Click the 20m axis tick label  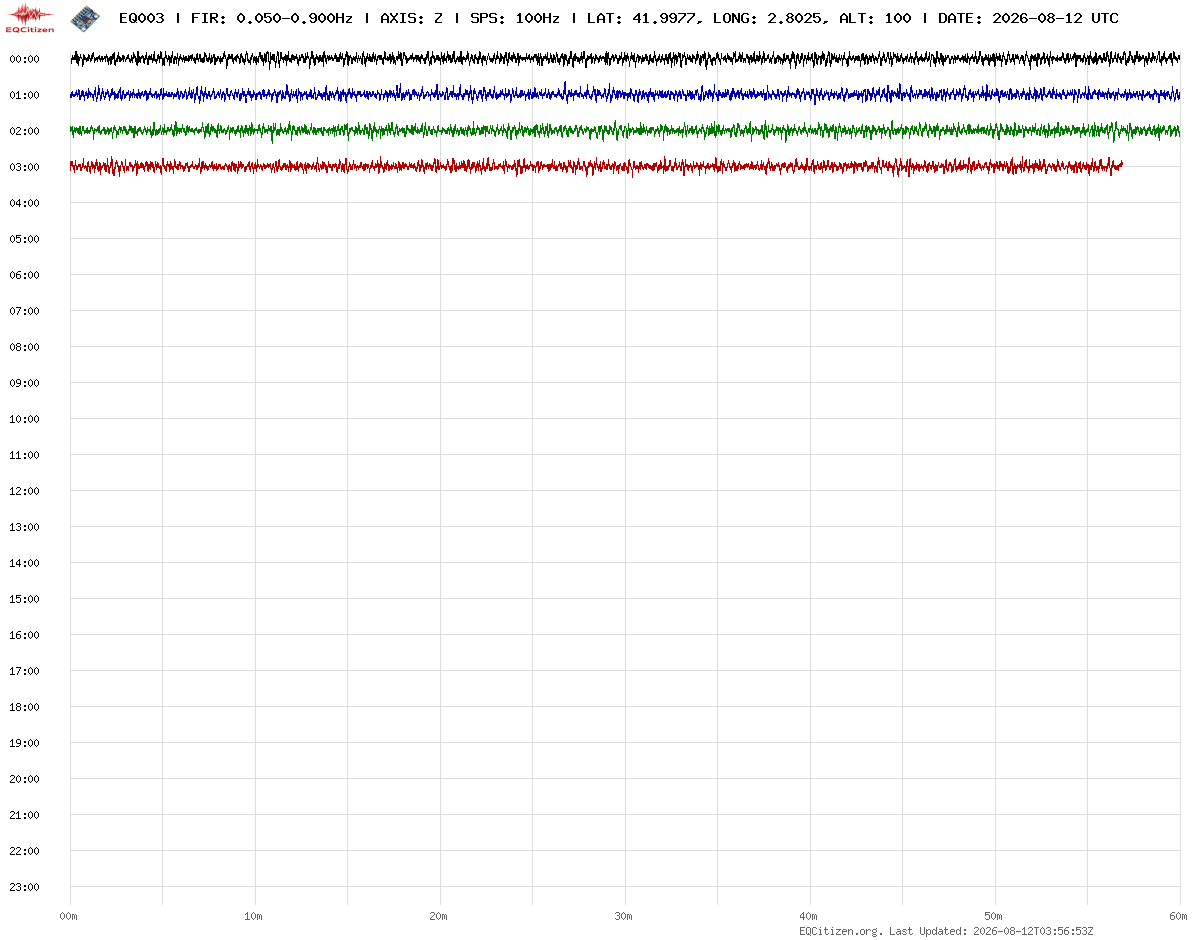tap(438, 916)
